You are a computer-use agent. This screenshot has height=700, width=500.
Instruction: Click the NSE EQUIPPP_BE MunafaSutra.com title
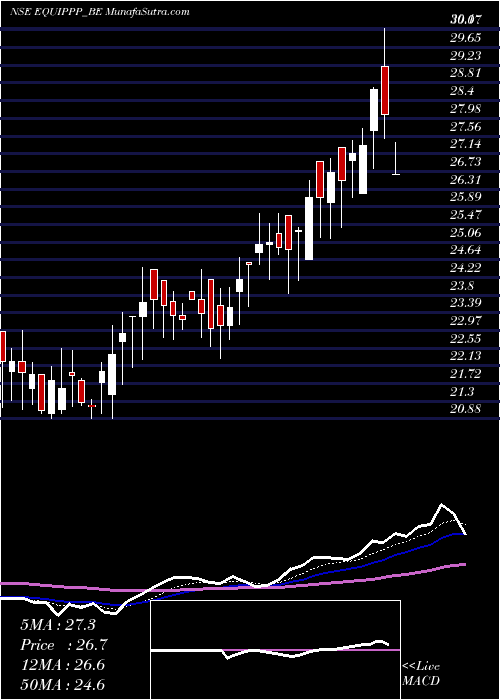tap(100, 12)
